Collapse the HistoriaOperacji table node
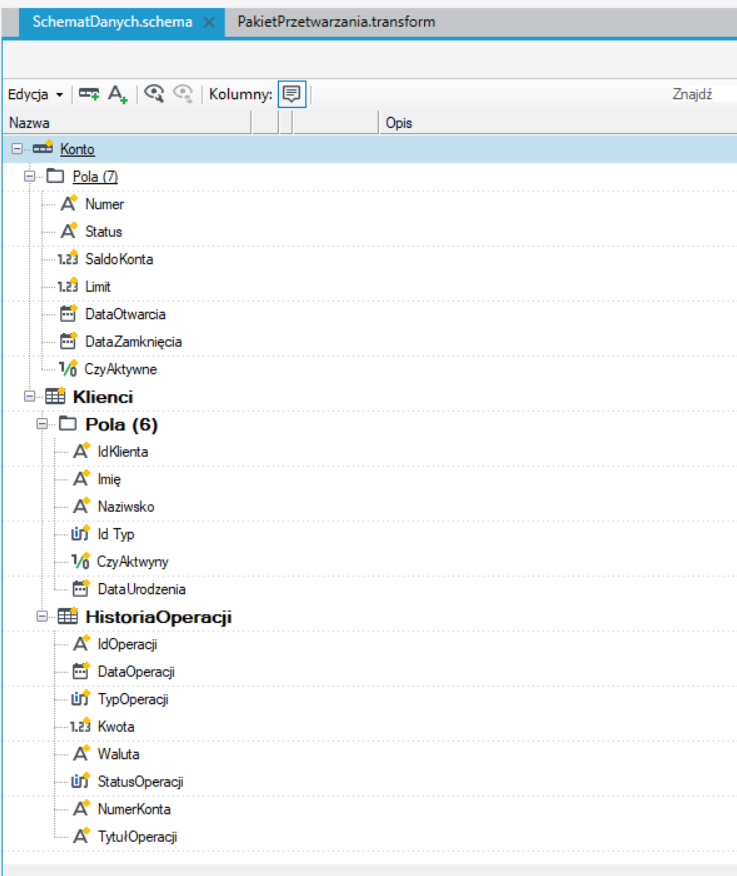737x876 pixels. coord(42,616)
